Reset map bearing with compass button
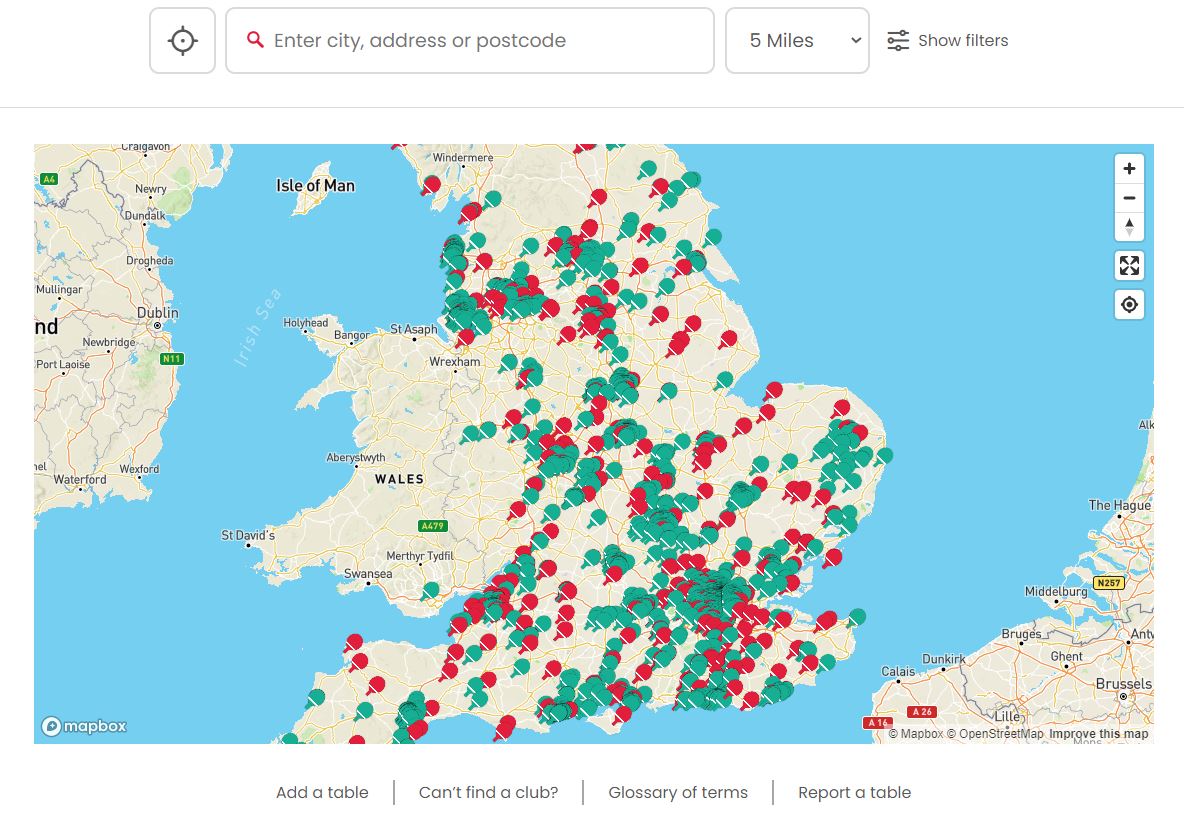The image size is (1184, 832). point(1129,226)
